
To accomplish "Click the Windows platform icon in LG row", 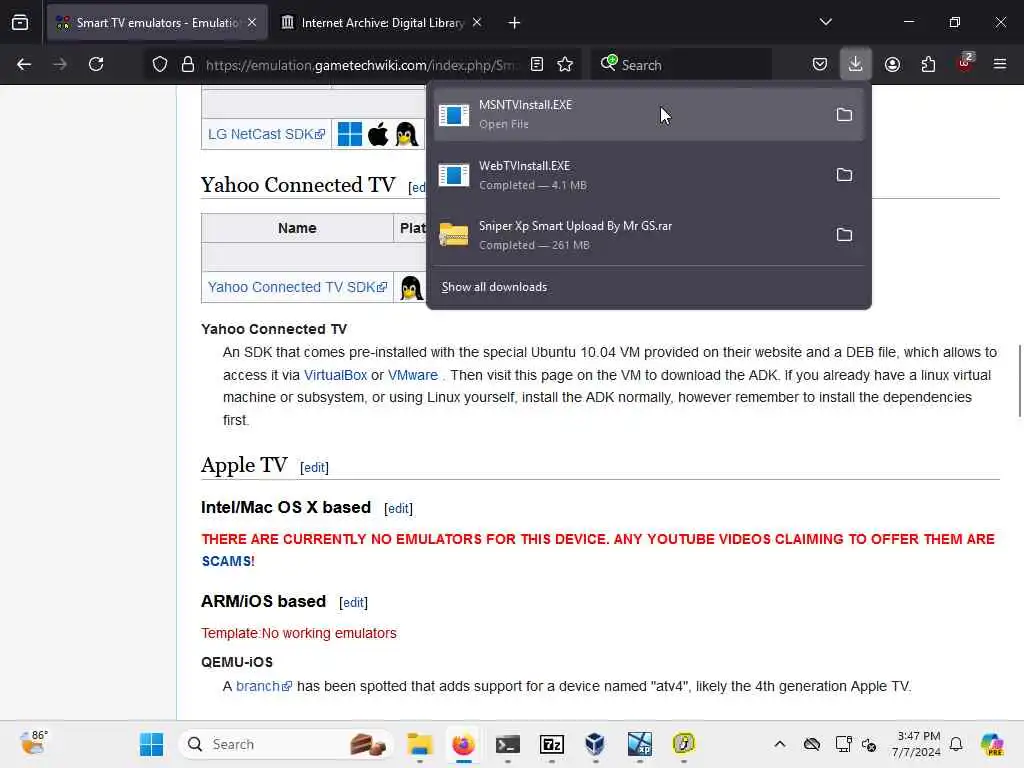I will (x=349, y=135).
